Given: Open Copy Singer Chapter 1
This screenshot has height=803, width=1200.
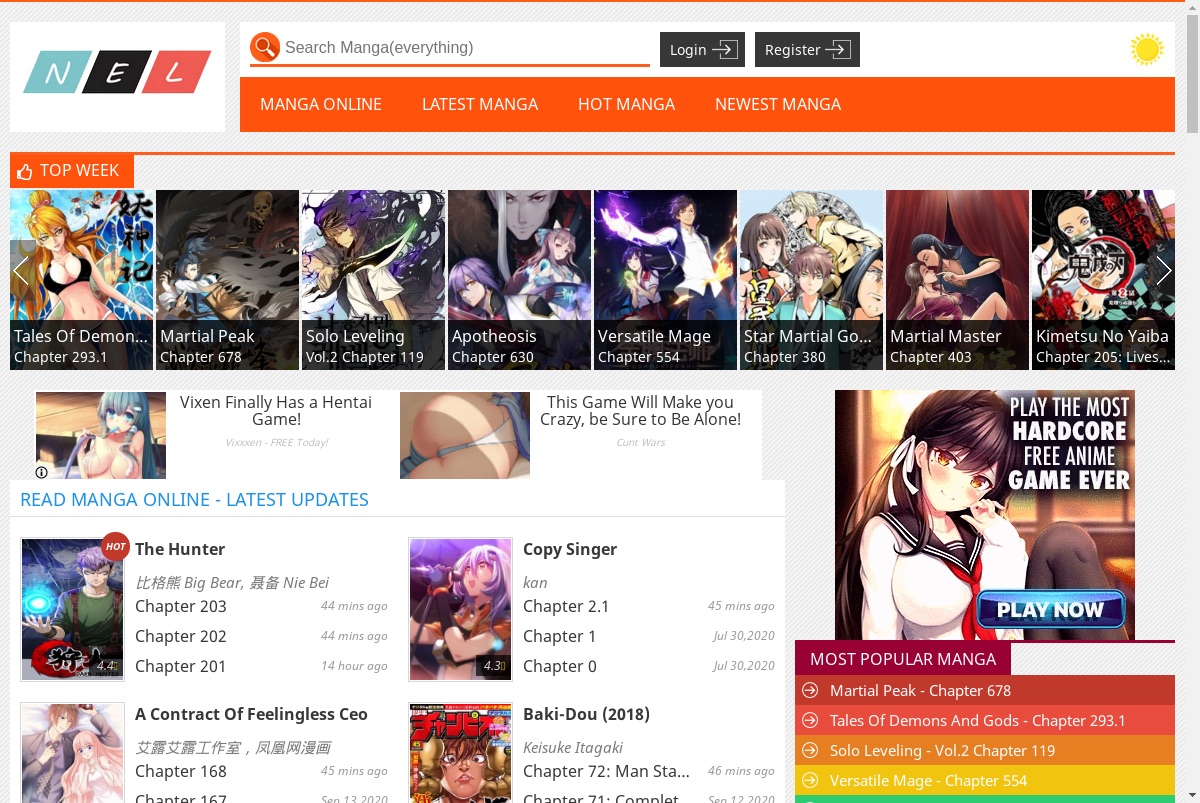Looking at the screenshot, I should point(560,636).
